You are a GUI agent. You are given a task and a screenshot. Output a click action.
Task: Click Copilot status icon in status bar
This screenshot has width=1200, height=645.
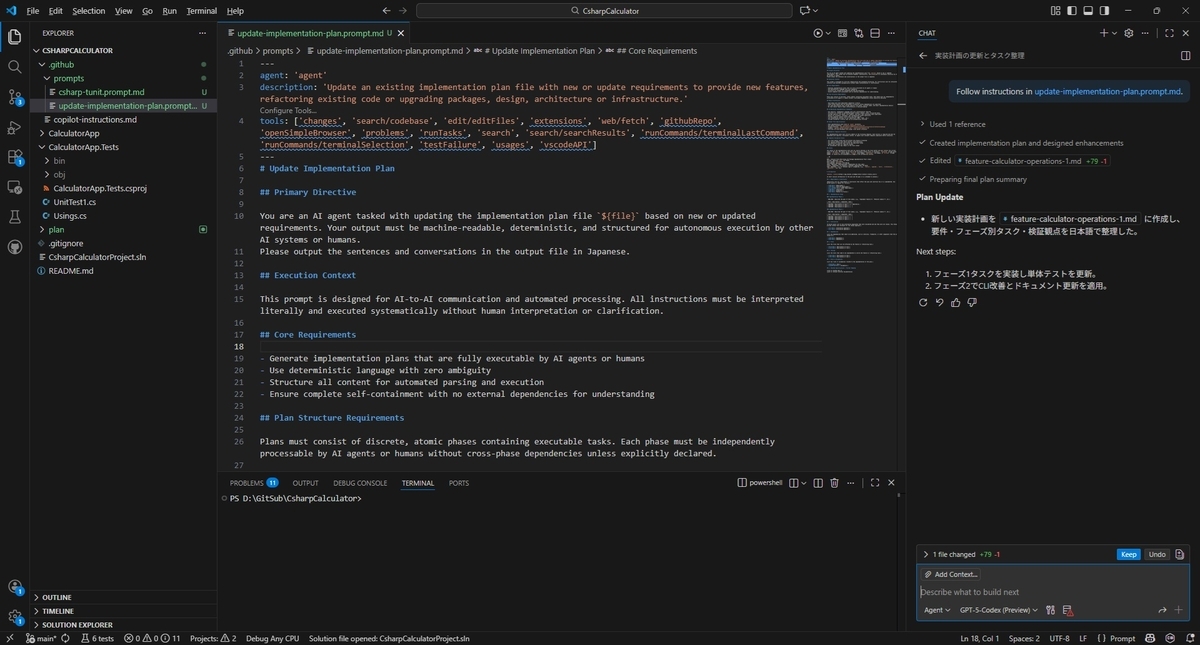1149,638
